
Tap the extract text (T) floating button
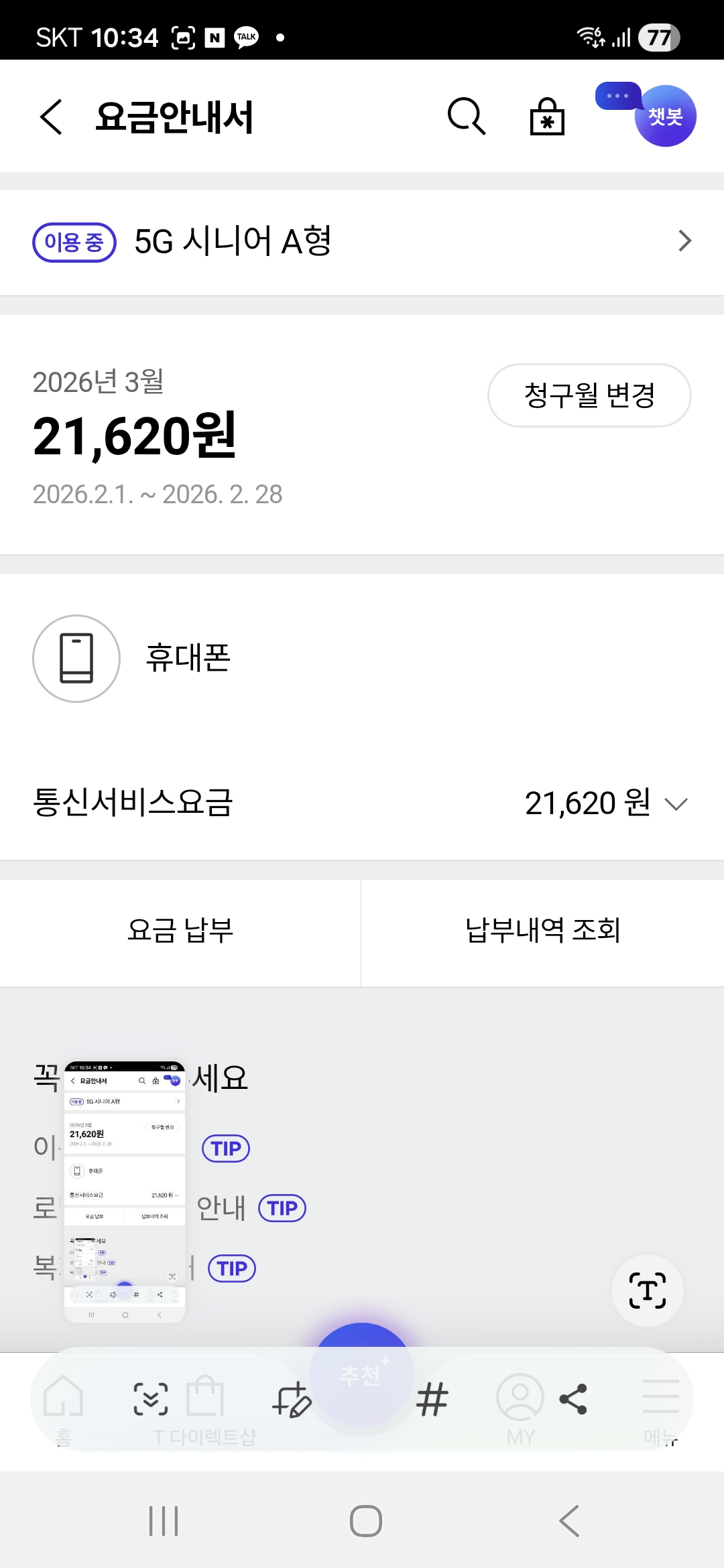point(648,1291)
